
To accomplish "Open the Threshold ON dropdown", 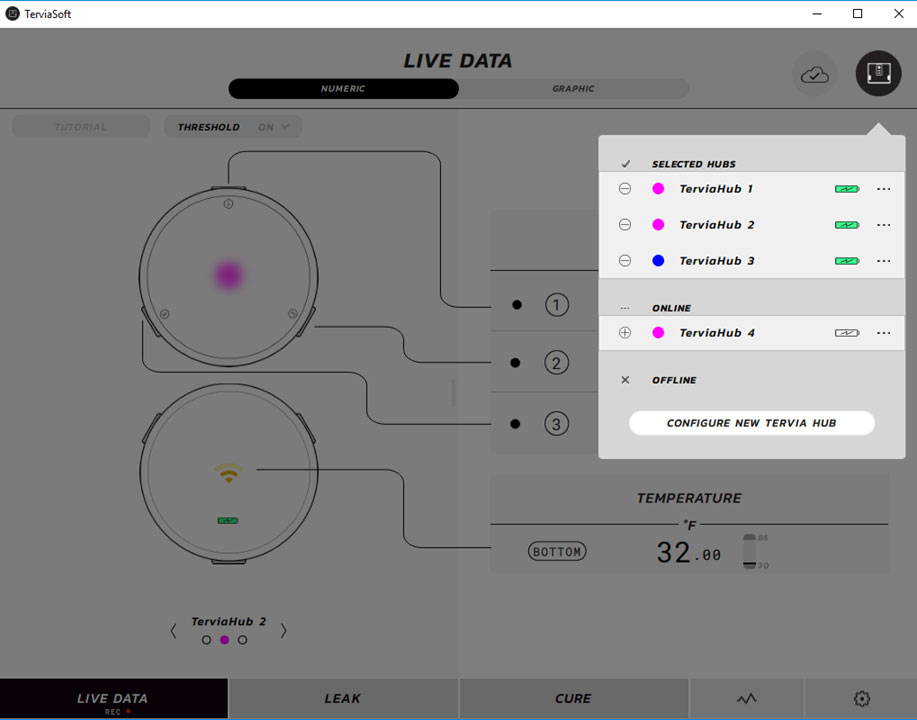I will 233,127.
